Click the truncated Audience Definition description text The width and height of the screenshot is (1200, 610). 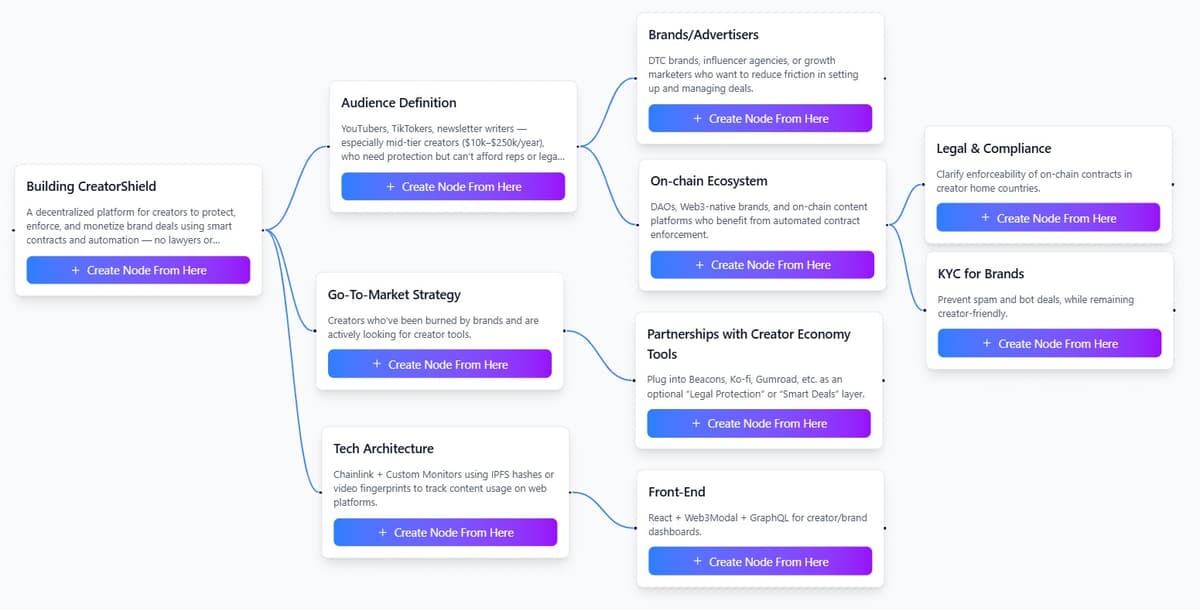453,142
